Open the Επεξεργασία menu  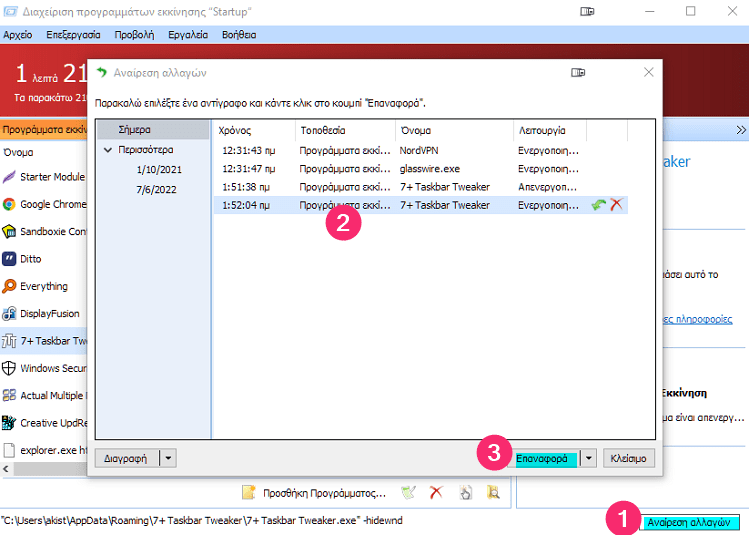[73, 35]
